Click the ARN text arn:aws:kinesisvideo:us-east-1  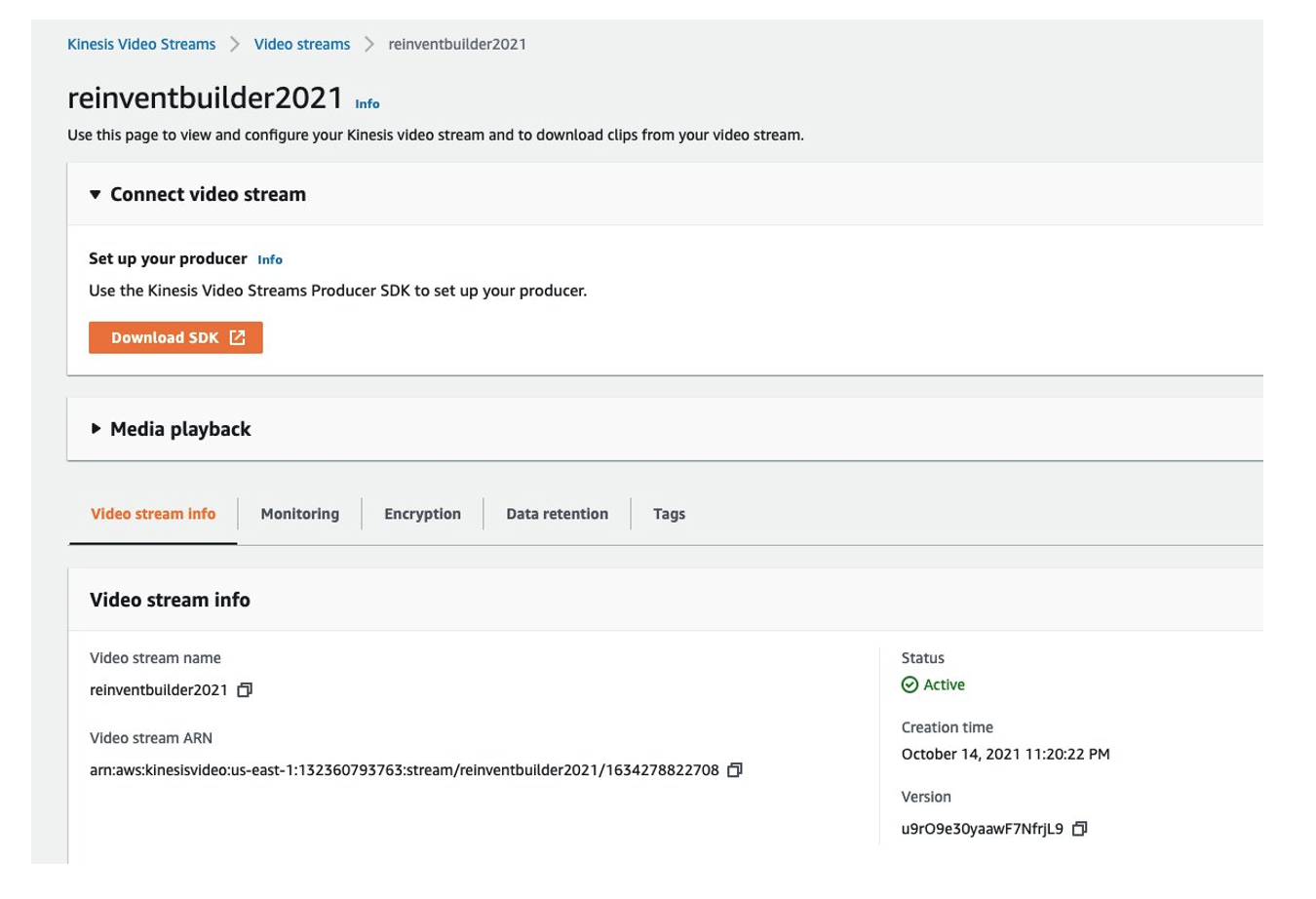click(x=405, y=770)
